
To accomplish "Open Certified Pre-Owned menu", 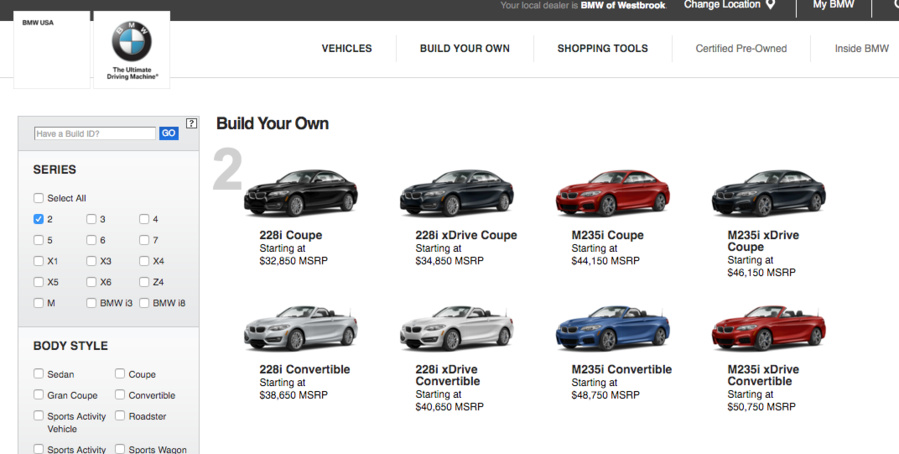I will [x=741, y=49].
